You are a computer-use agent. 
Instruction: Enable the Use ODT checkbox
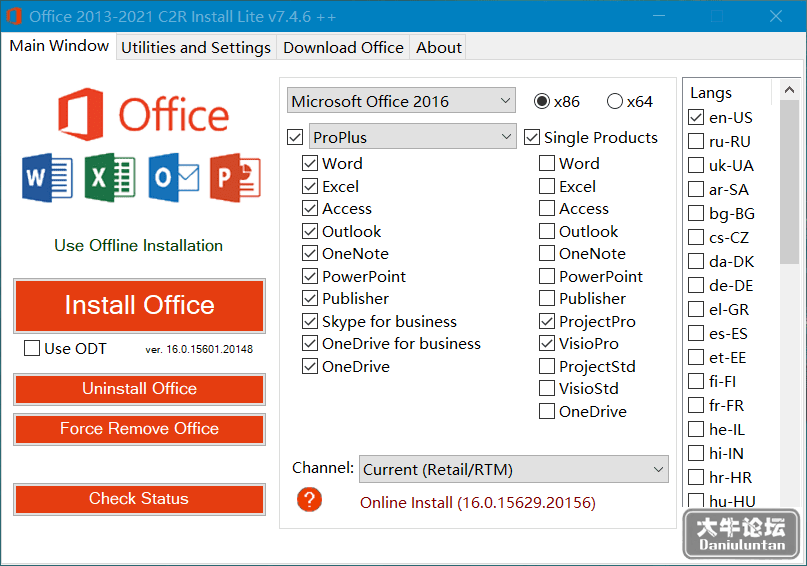pos(32,348)
